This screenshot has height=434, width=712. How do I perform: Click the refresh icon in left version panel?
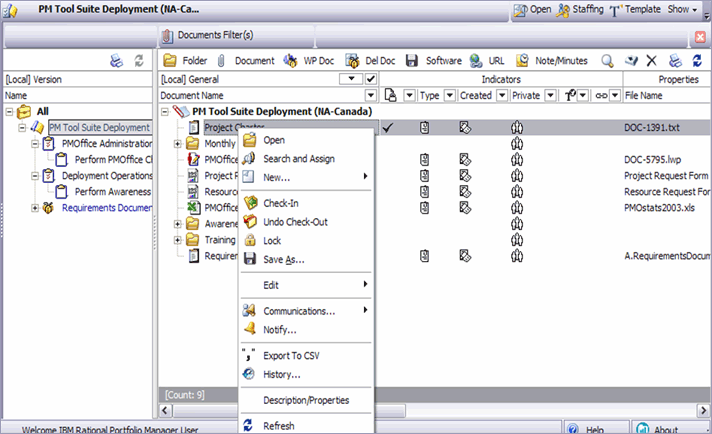[x=139, y=60]
